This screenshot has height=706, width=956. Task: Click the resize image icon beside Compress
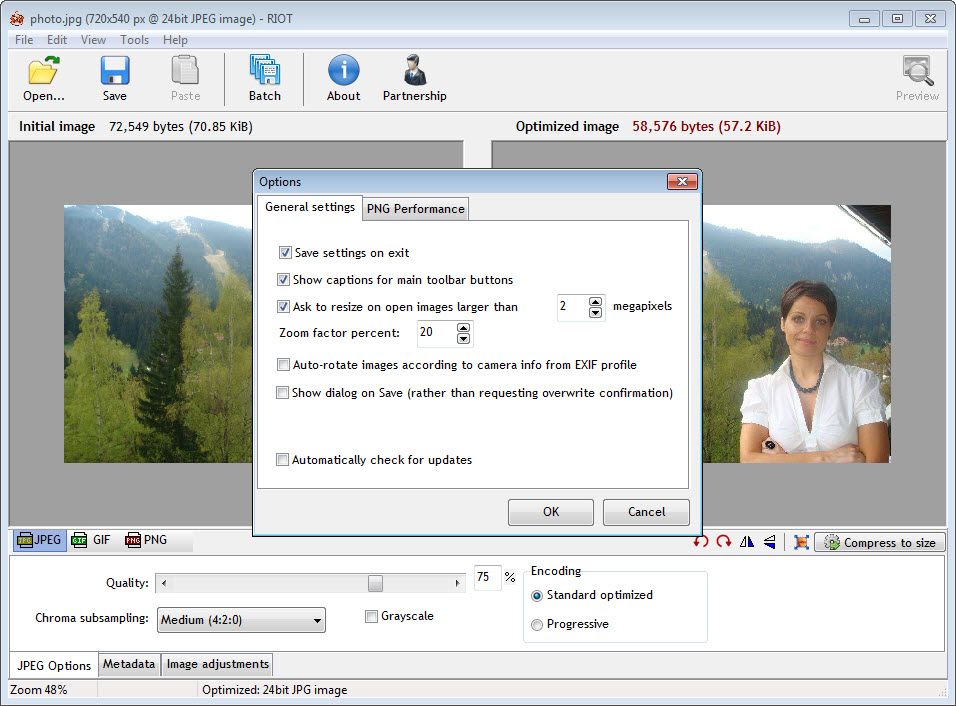point(801,542)
